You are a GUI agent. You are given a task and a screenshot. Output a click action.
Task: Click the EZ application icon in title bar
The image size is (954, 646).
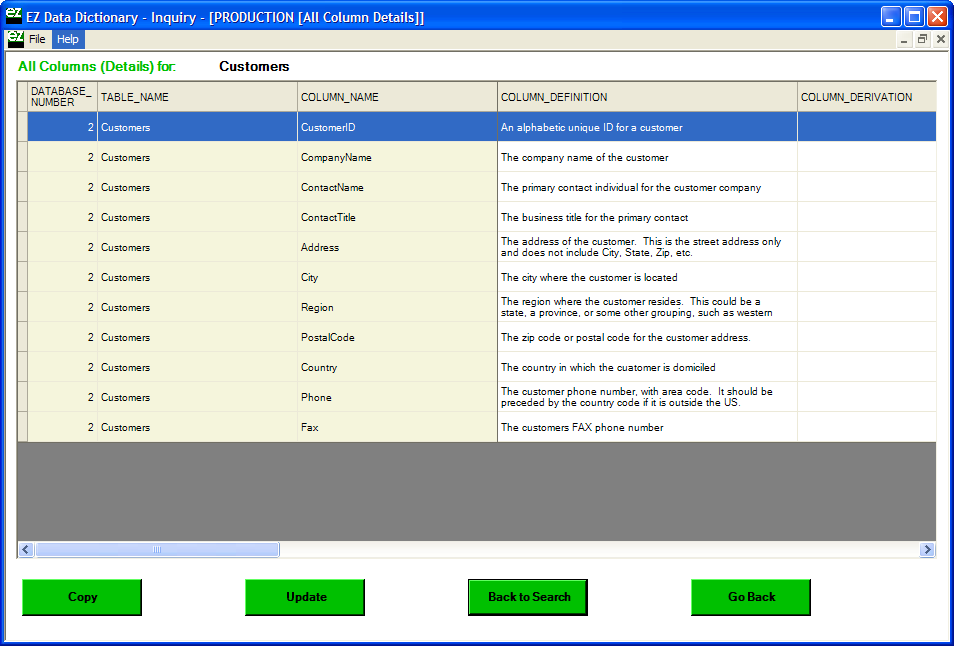click(15, 17)
